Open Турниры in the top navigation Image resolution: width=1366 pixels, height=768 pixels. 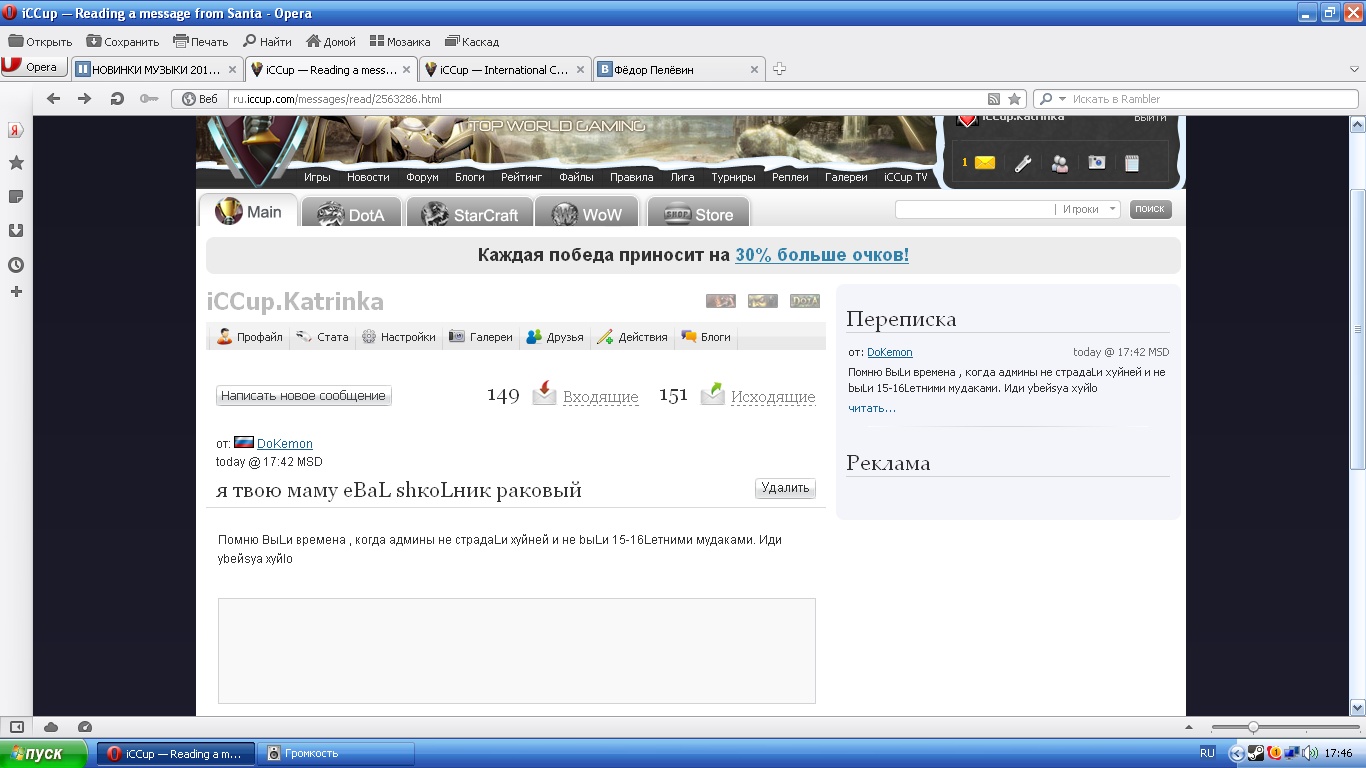click(733, 177)
